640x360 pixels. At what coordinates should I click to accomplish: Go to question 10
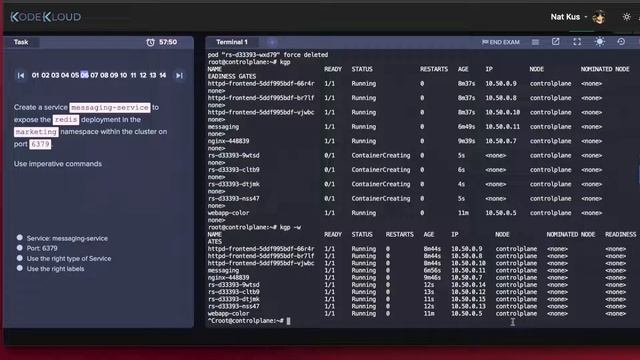(x=123, y=76)
